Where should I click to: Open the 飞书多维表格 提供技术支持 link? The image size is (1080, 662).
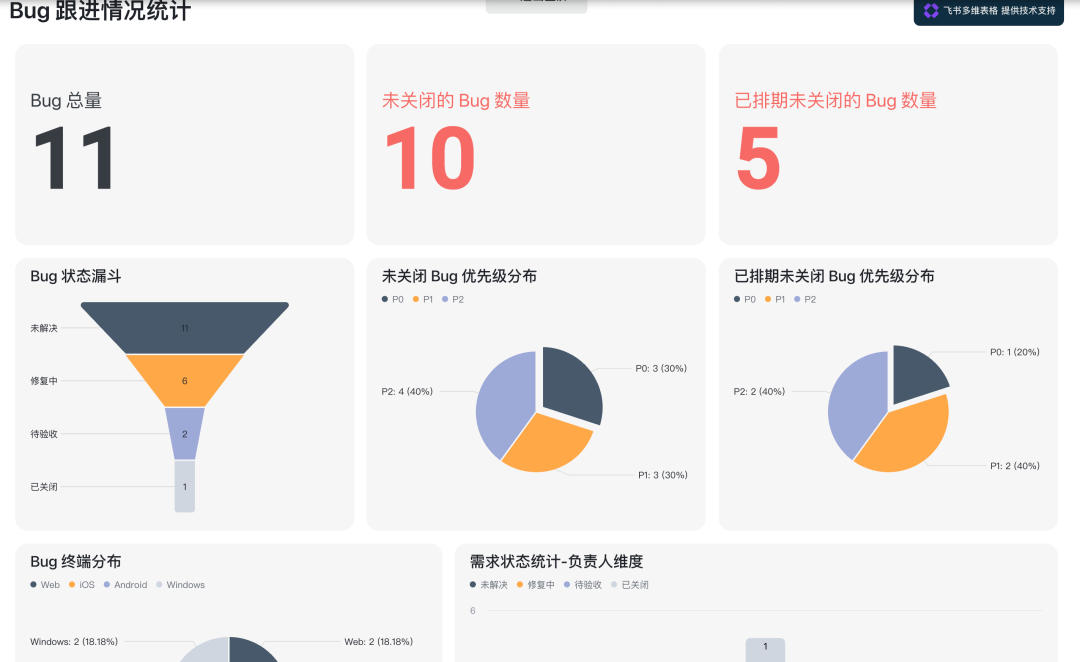click(x=988, y=13)
